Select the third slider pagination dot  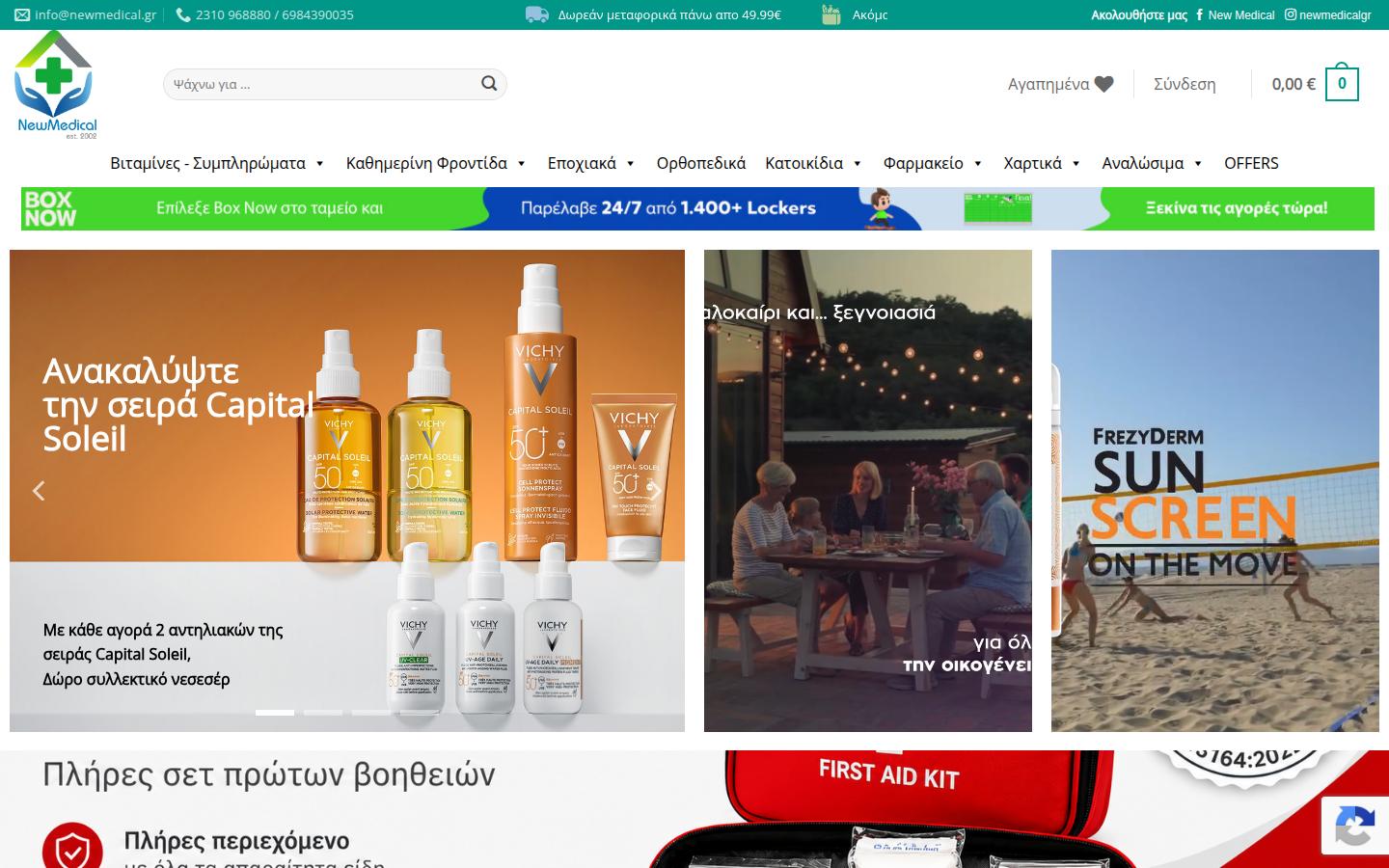(371, 713)
